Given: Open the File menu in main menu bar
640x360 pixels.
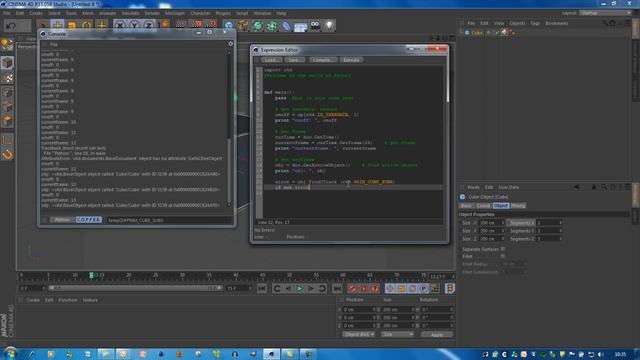Looking at the screenshot, I should click(x=7, y=13).
